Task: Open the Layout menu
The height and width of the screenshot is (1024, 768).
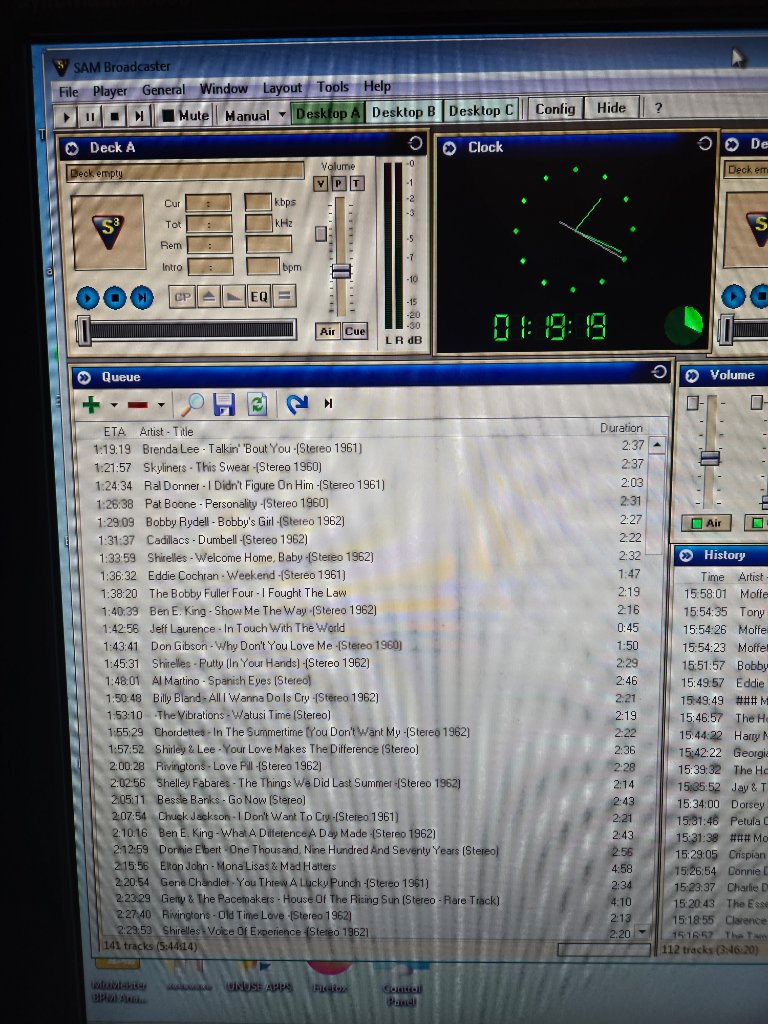Action: [282, 88]
